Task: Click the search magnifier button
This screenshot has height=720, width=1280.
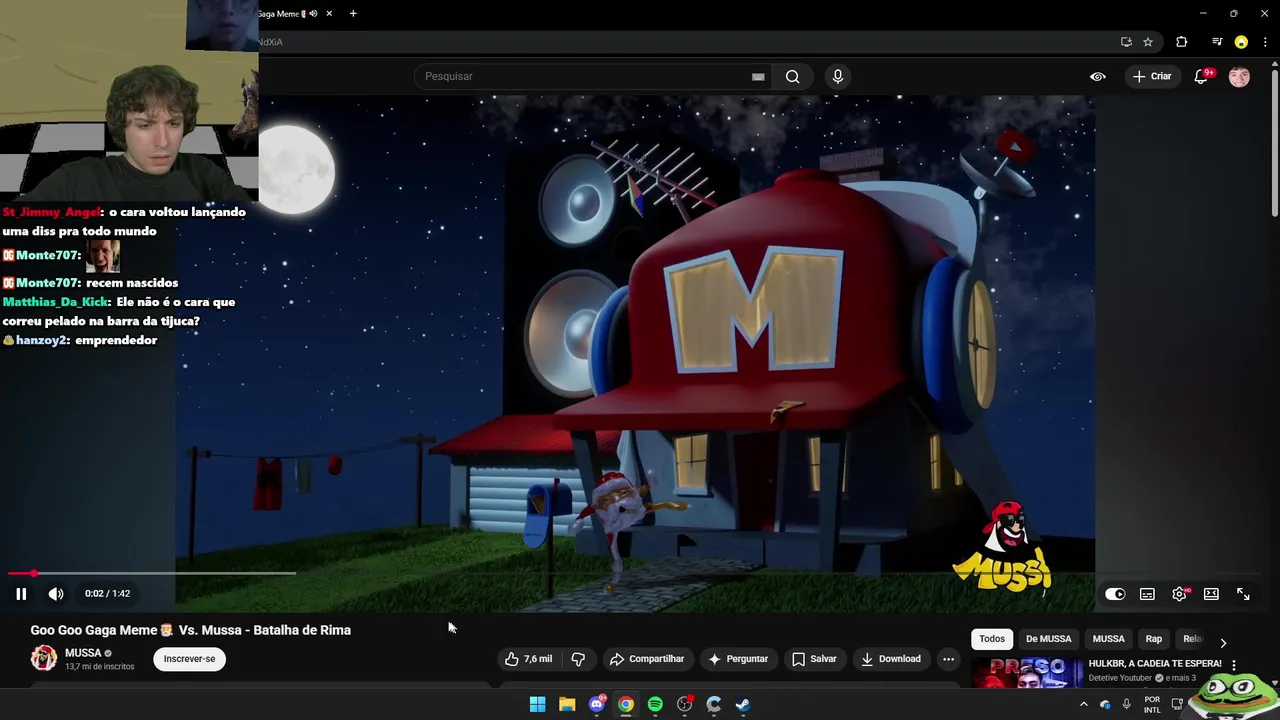Action: tap(792, 76)
